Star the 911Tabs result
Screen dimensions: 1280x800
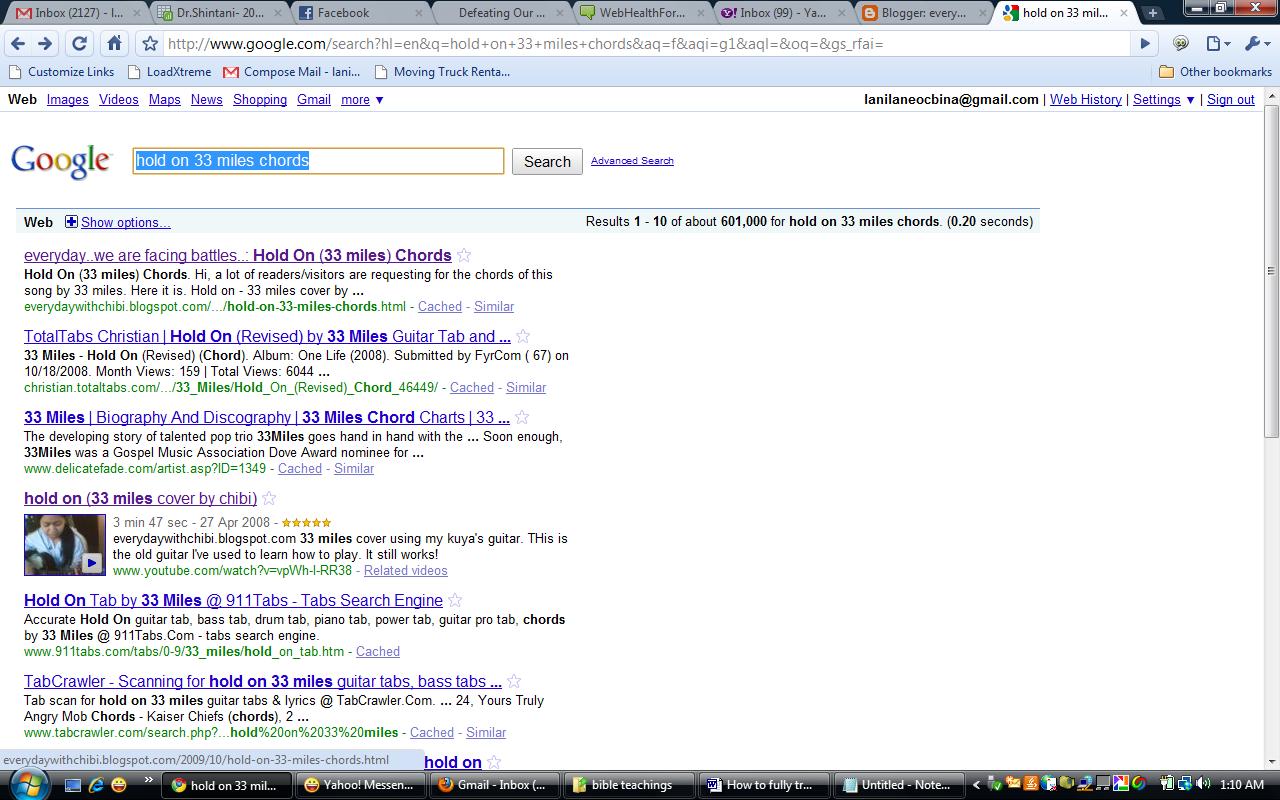pyautogui.click(x=455, y=600)
